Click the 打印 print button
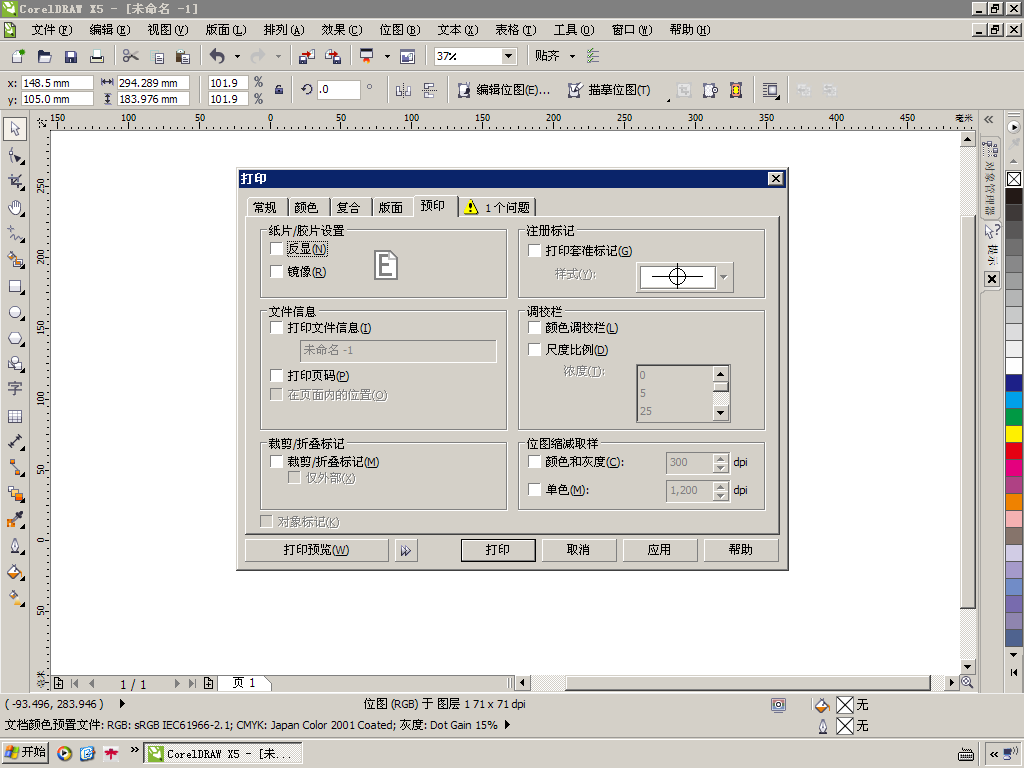 pos(498,550)
